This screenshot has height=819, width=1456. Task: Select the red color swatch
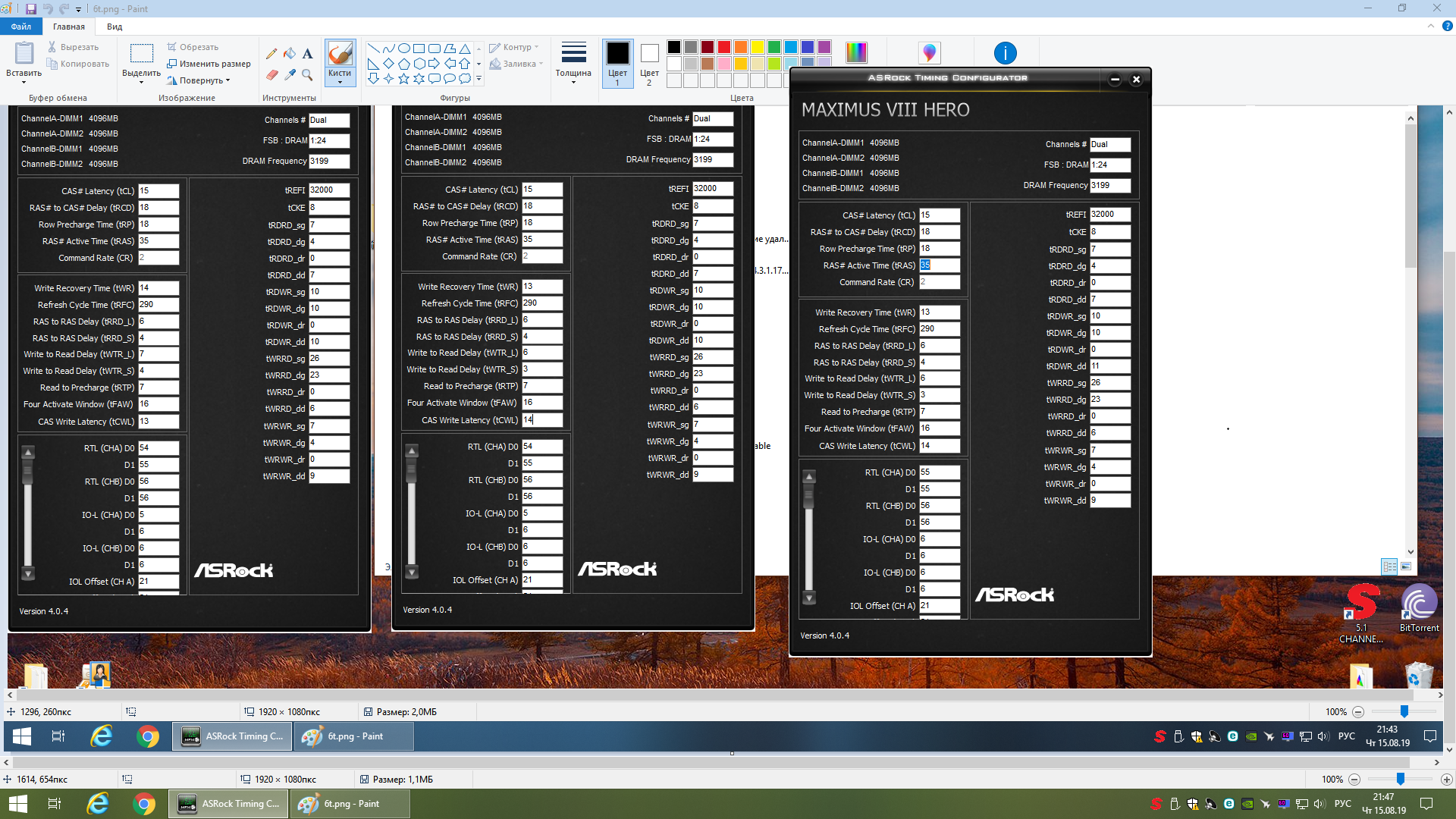(x=724, y=47)
